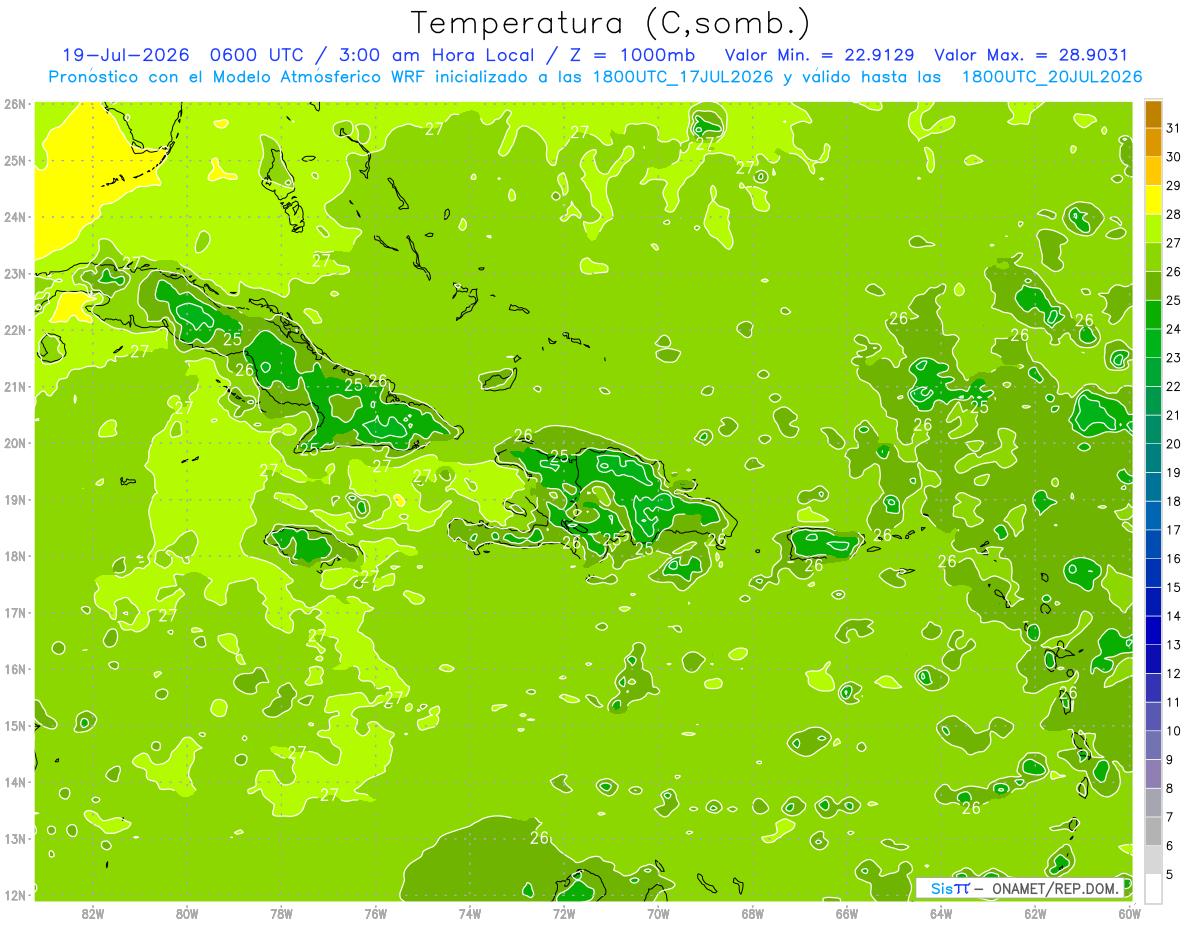Screen dimensions: 1200x927
Task: Click the '17N' latitude axis label
Action: click(15, 613)
